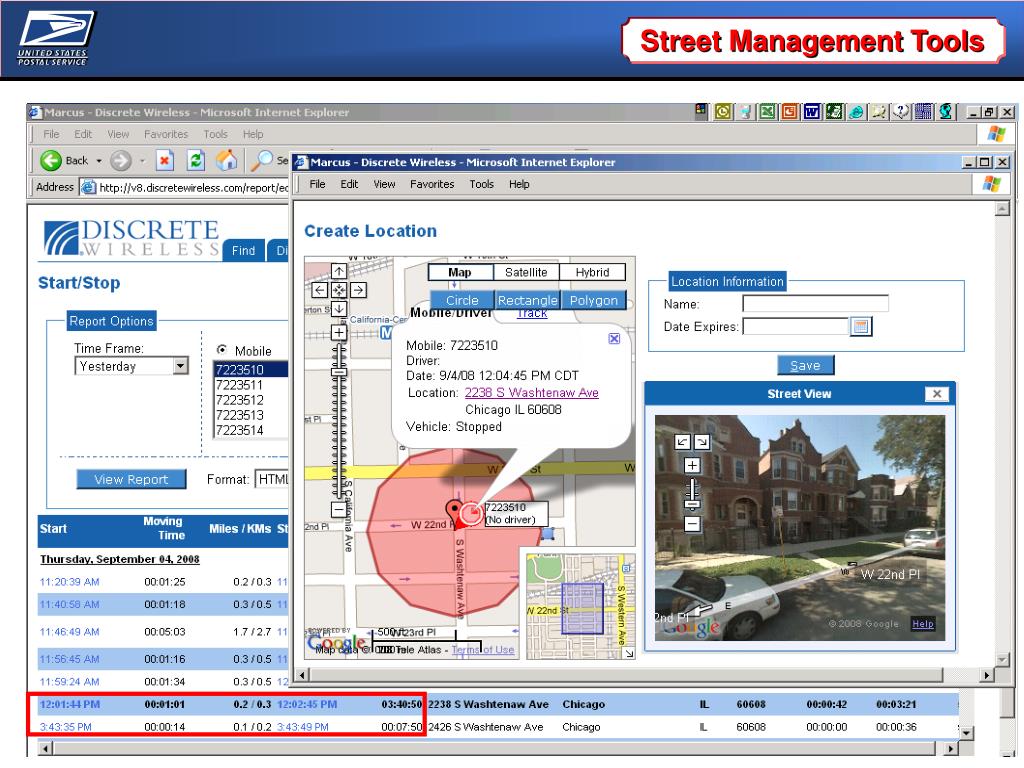Click the red map marker pin

pos(455,514)
